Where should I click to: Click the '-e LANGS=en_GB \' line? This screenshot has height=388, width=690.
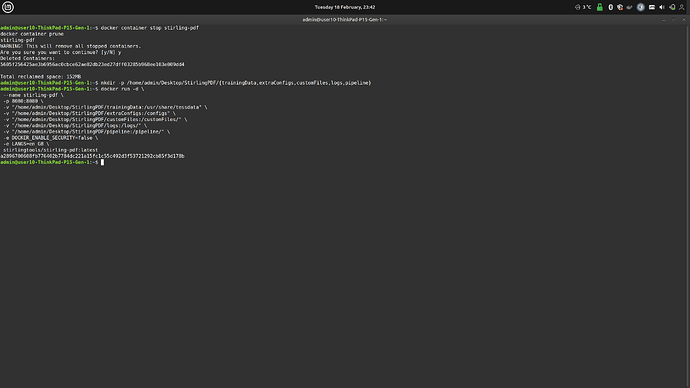pyautogui.click(x=26, y=144)
